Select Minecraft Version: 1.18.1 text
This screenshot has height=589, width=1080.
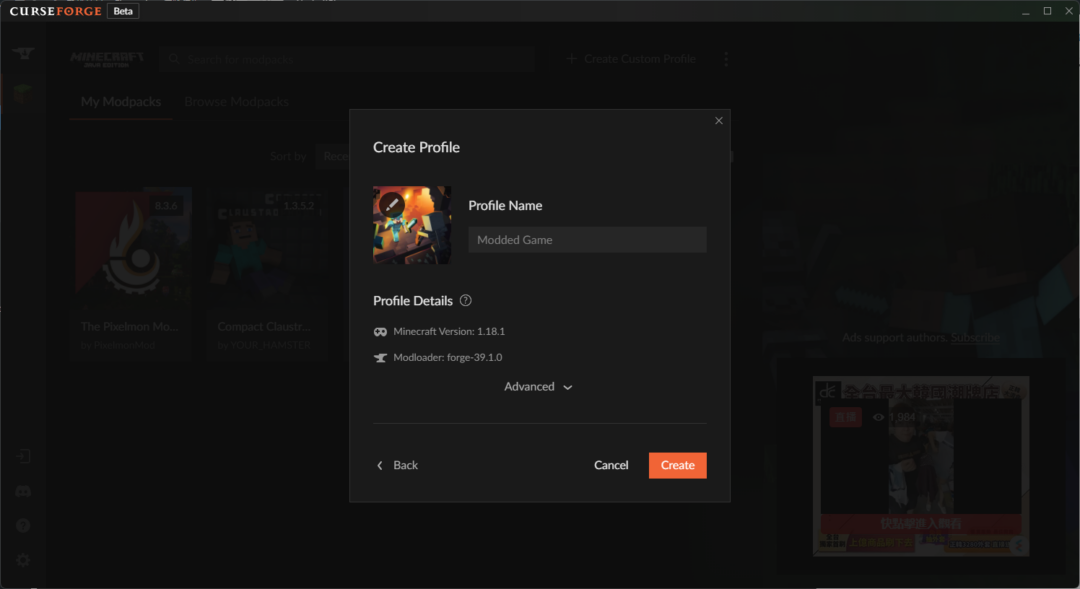click(x=449, y=331)
